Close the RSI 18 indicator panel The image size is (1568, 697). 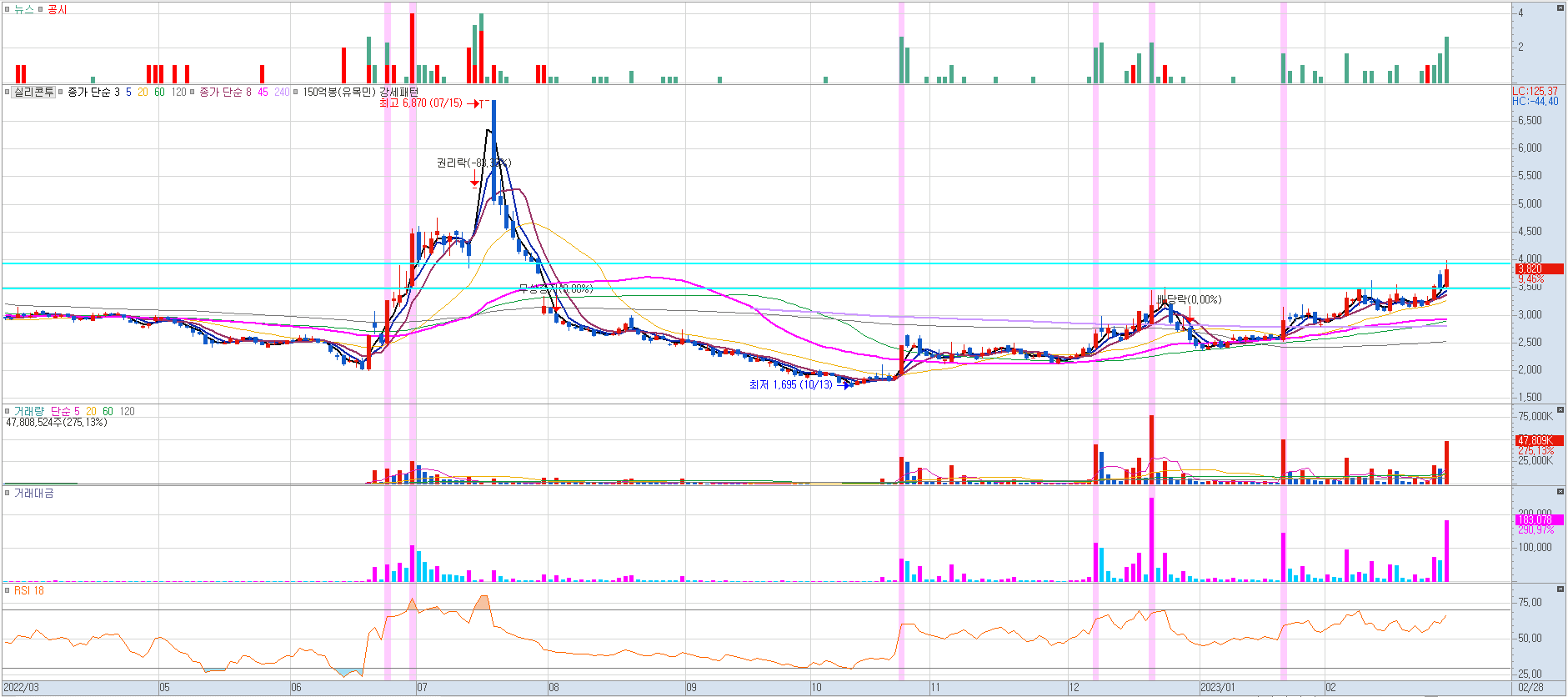pos(1560,589)
